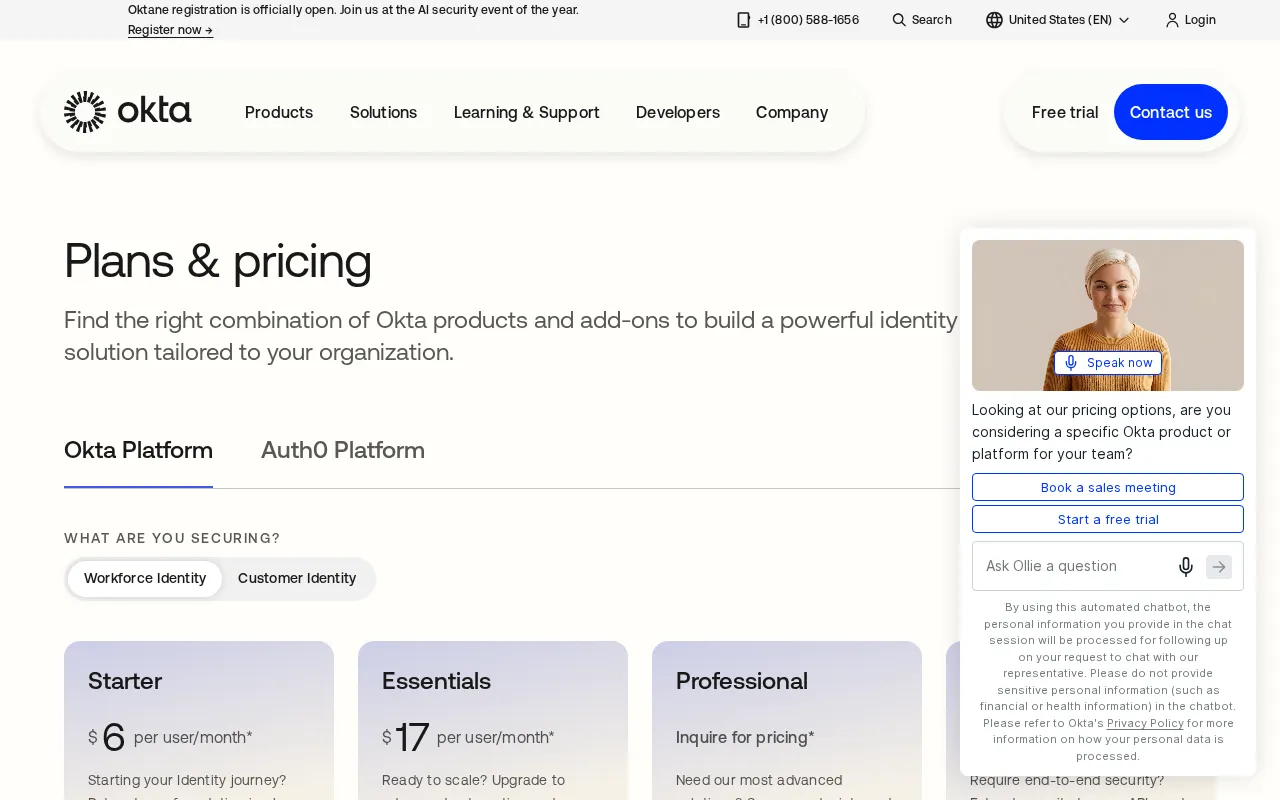Click the Search text label

click(x=932, y=20)
